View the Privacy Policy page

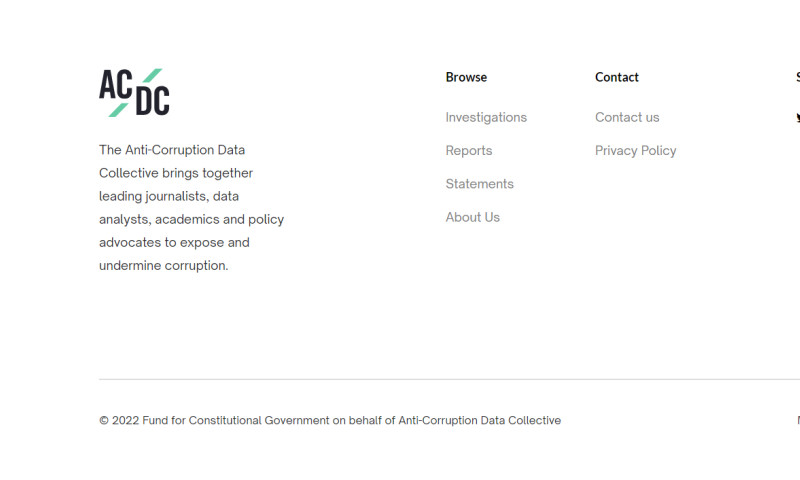point(635,150)
